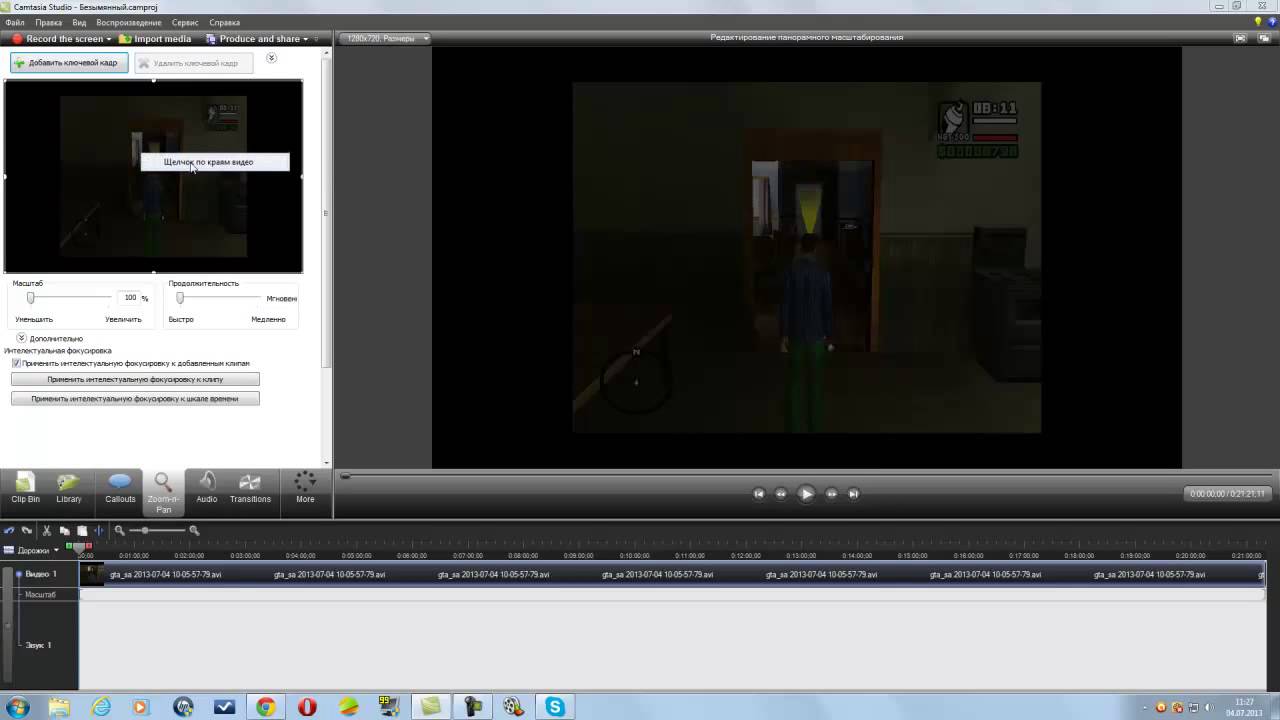Open Windows Explorer folder from taskbar

(x=59, y=707)
